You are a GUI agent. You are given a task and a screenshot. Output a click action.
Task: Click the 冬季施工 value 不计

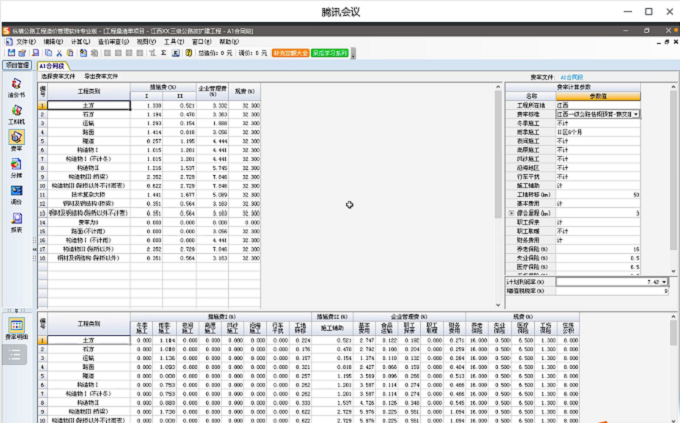click(598, 123)
